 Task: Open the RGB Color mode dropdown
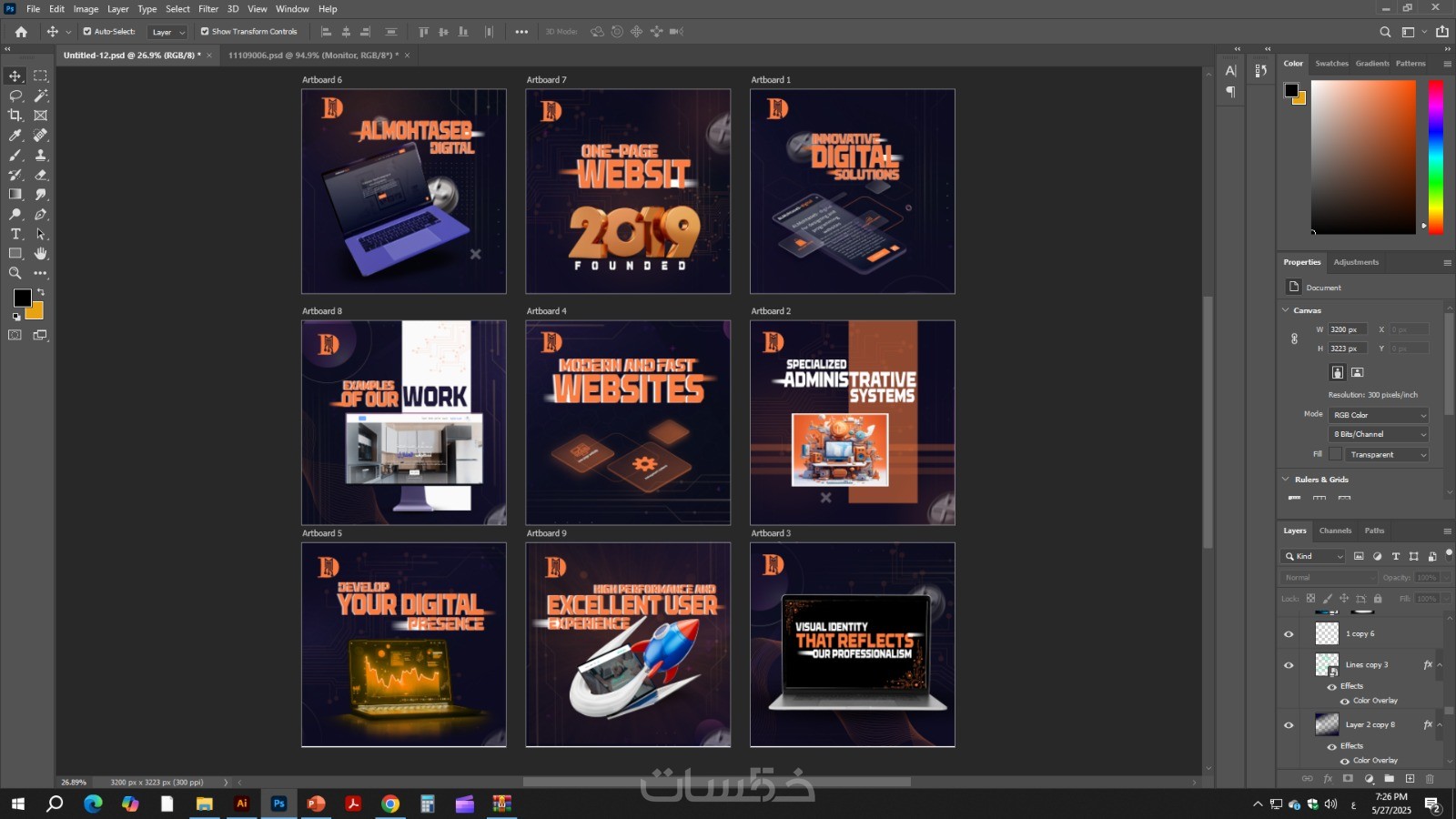[x=1378, y=415]
